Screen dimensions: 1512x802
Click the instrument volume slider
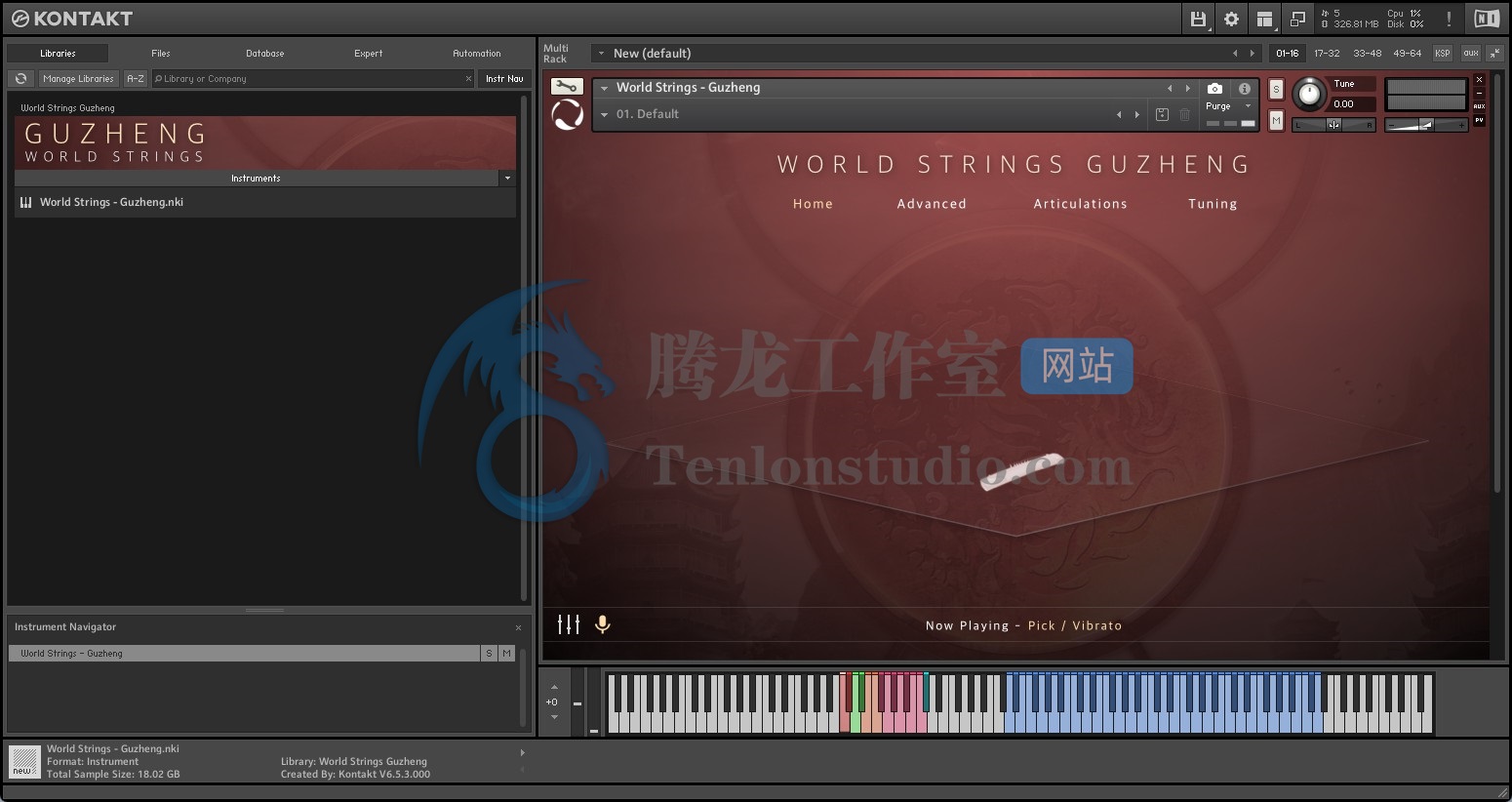pos(1426,125)
